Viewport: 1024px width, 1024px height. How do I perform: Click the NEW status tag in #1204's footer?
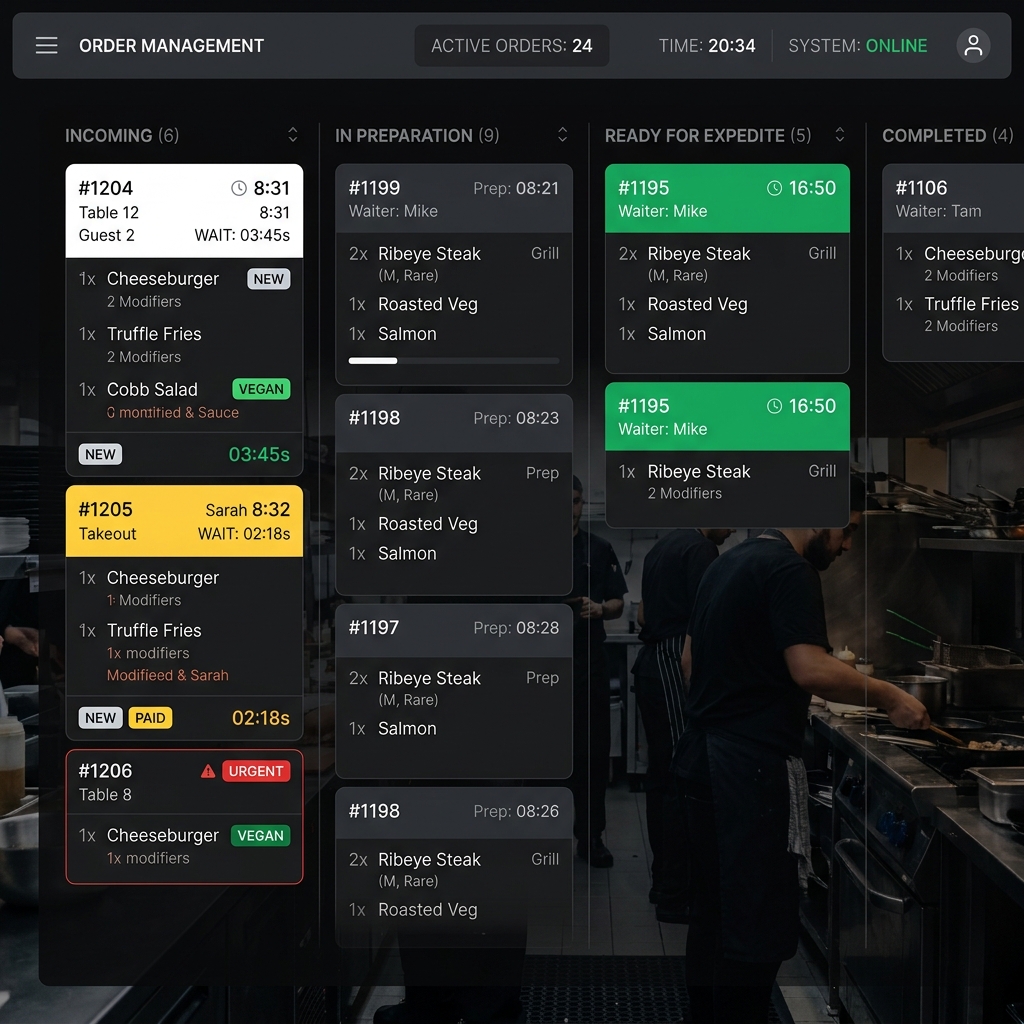(99, 454)
